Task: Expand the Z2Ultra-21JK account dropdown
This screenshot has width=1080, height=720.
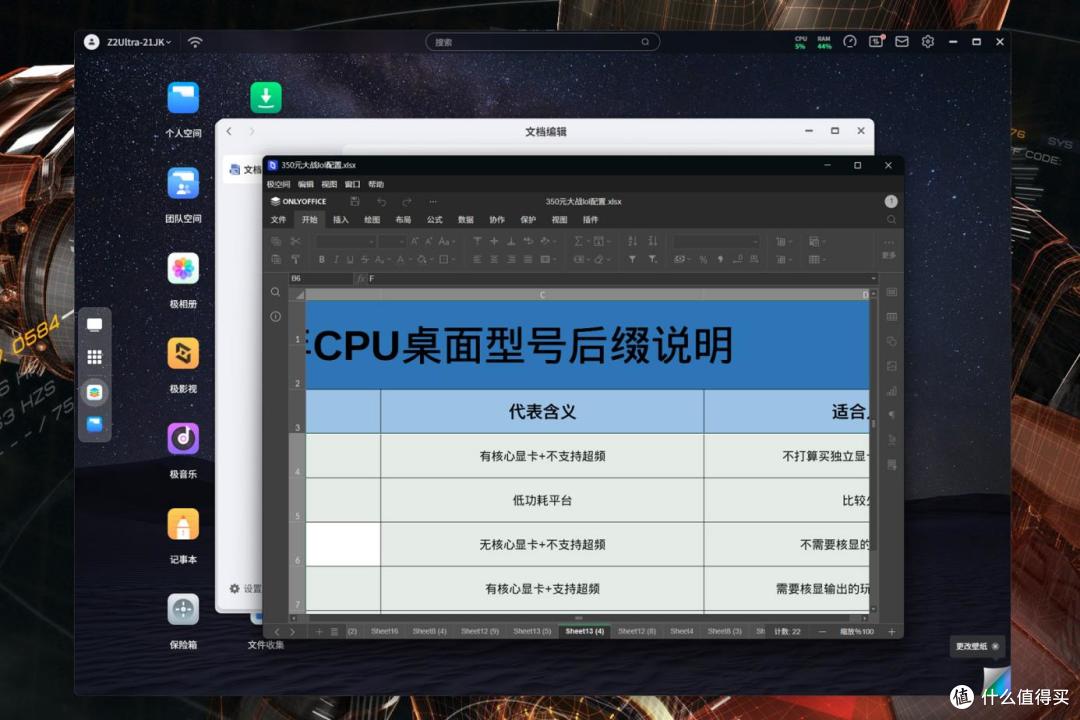Action: [x=138, y=42]
